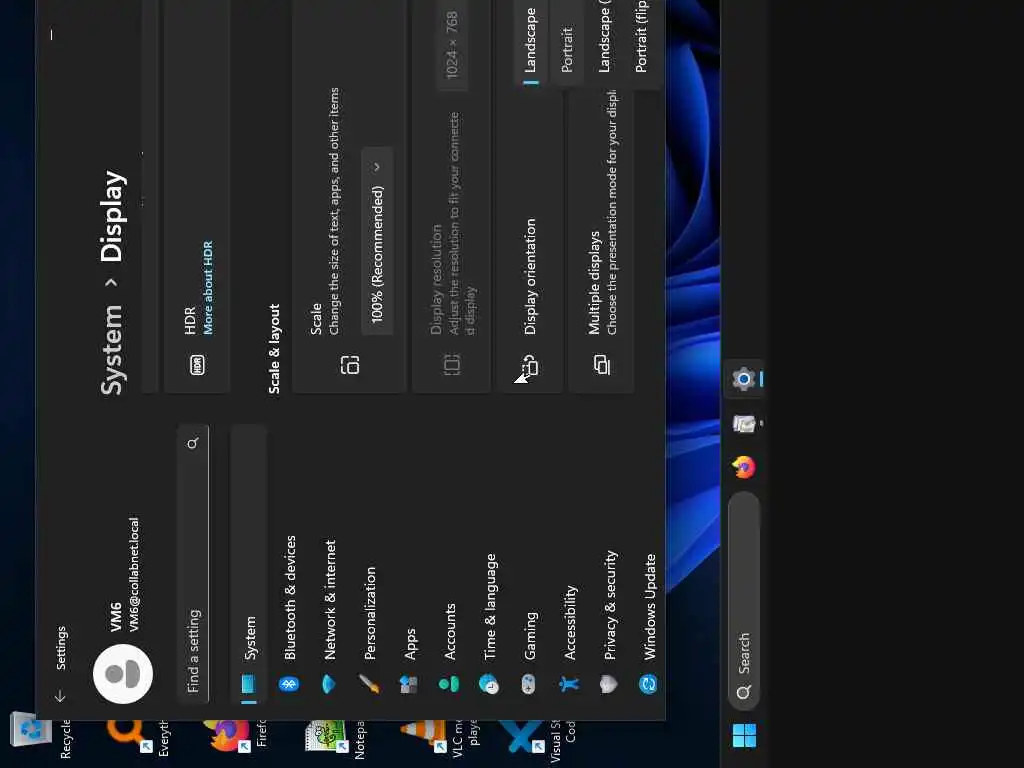Open the HDR settings card
The image size is (1024, 768).
click(x=197, y=196)
